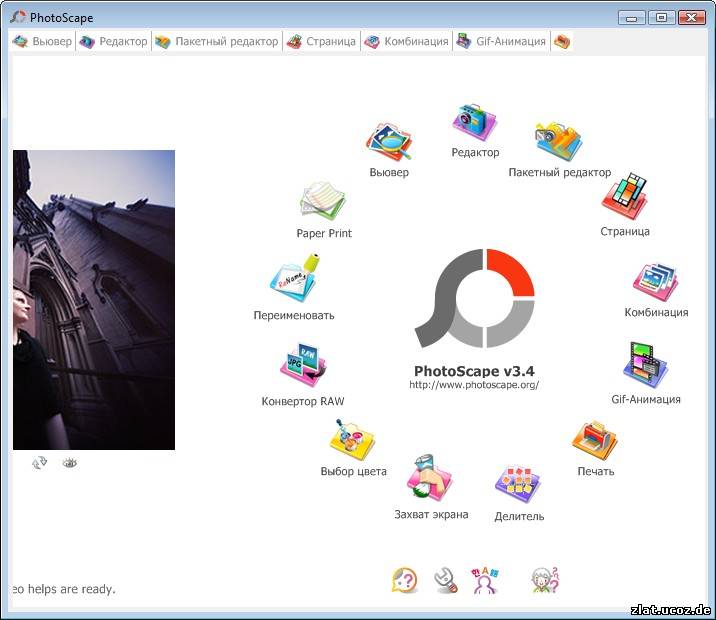Click the granny question-marks help icon
Viewport: 716px width, 620px height.
pos(545,580)
